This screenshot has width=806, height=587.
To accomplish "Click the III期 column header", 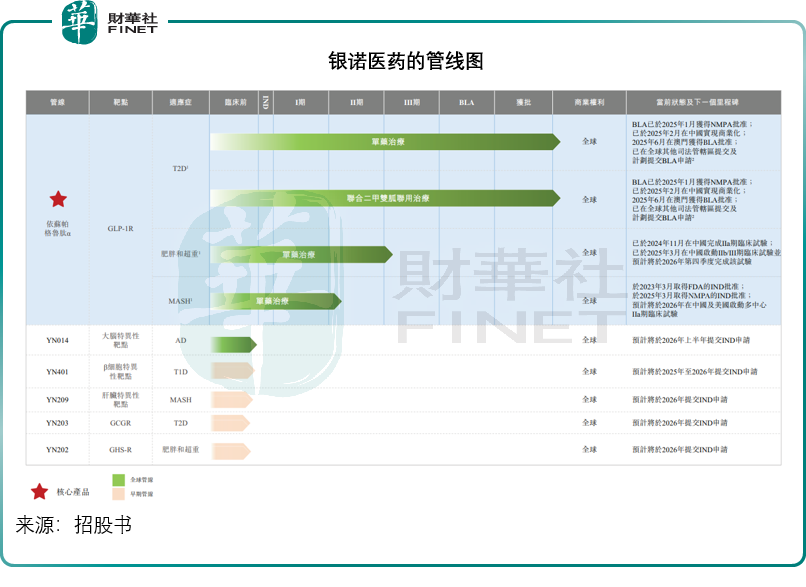I will tap(412, 102).
